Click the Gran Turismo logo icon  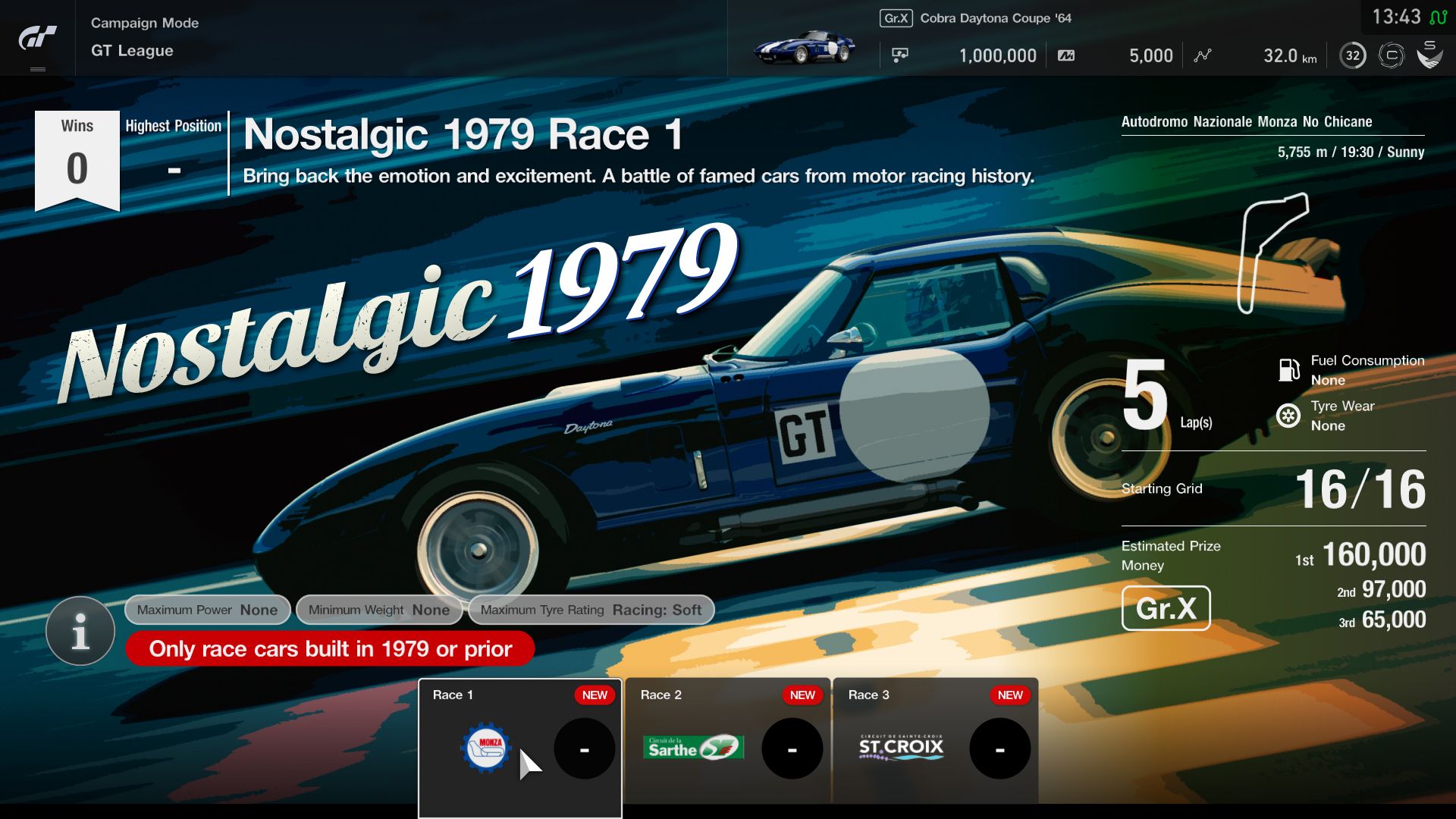[x=37, y=37]
